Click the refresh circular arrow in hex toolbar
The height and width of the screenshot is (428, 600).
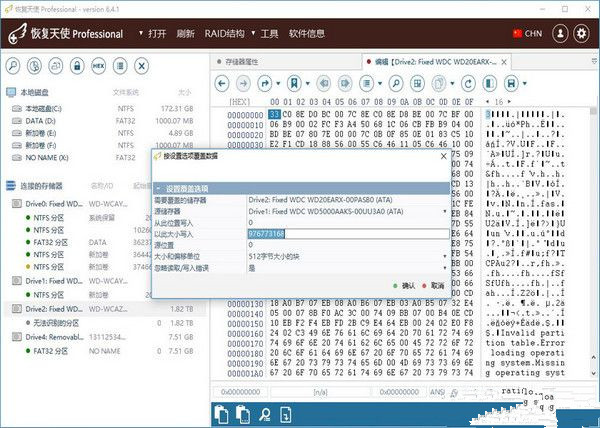click(468, 83)
